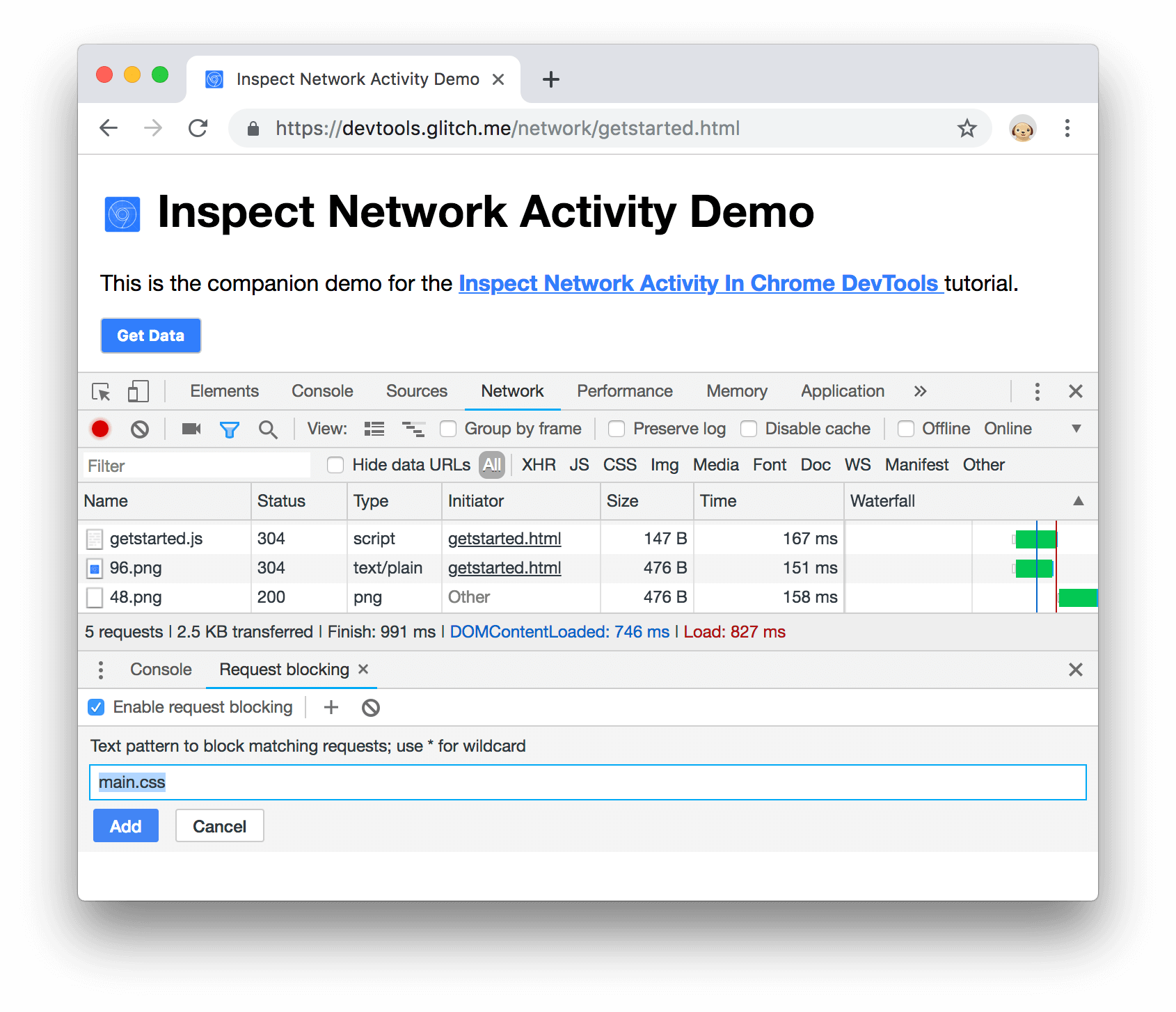Viewport: 1176px width, 1012px height.
Task: Close the DevTools panel
Action: pos(1075,391)
